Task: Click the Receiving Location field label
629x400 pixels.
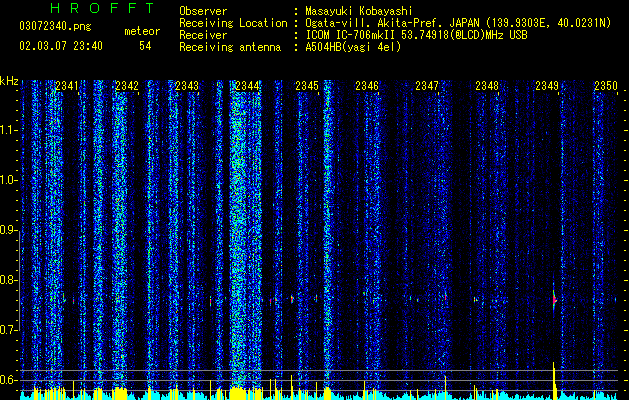Action: click(233, 23)
